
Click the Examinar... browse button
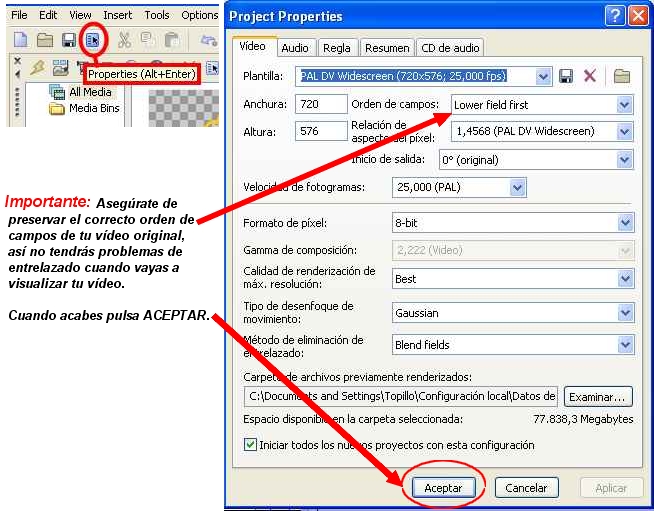[598, 397]
